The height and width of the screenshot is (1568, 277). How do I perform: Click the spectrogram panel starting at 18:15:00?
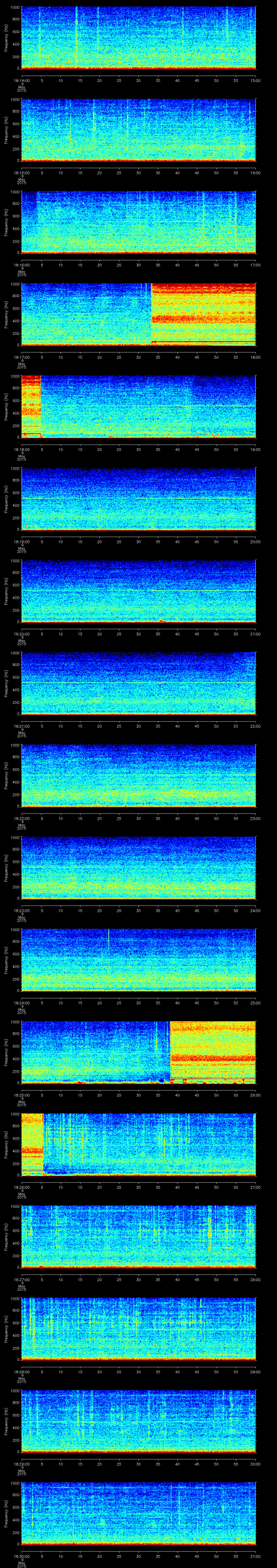coord(139,130)
